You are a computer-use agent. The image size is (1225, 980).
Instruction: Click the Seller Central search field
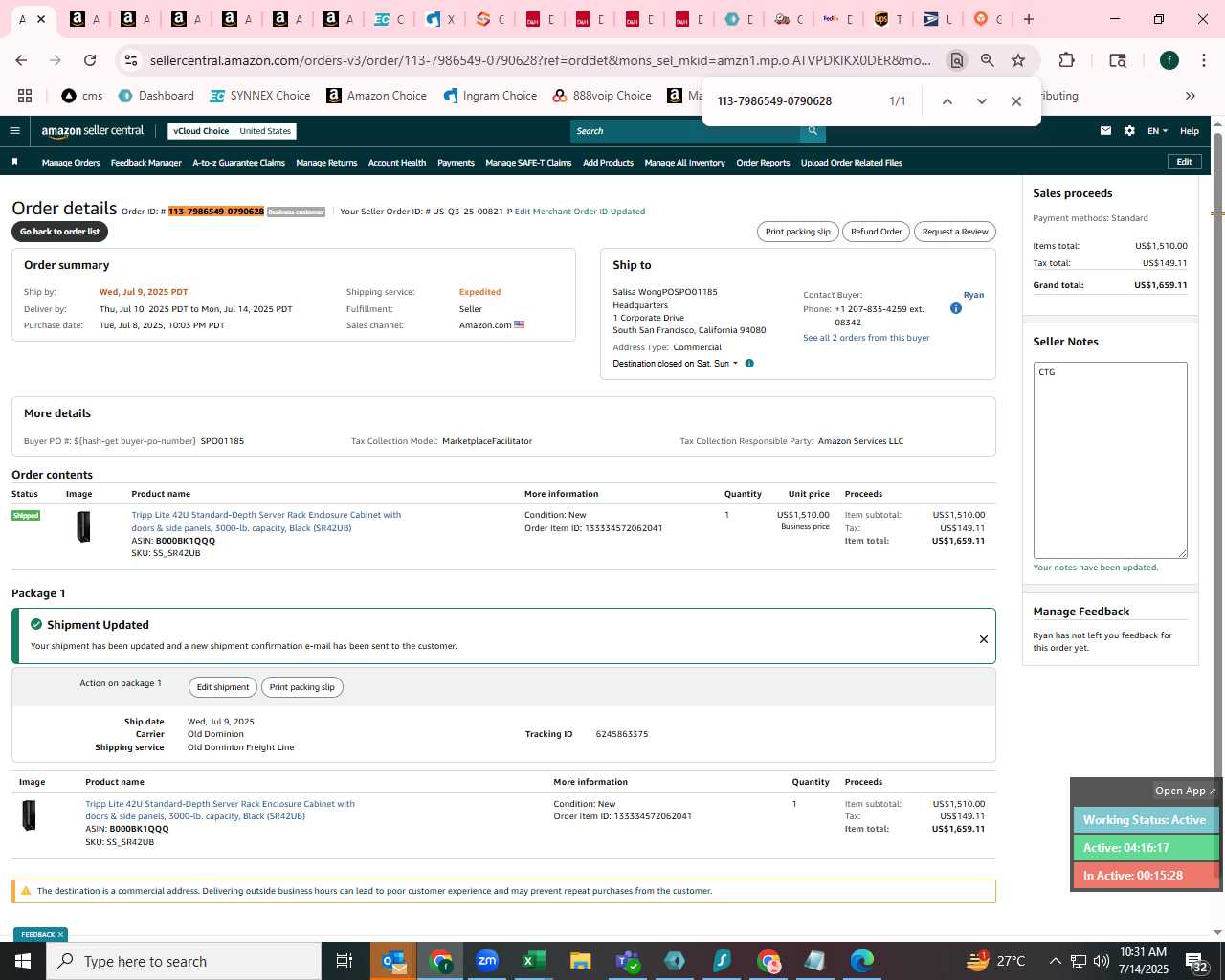(x=685, y=131)
